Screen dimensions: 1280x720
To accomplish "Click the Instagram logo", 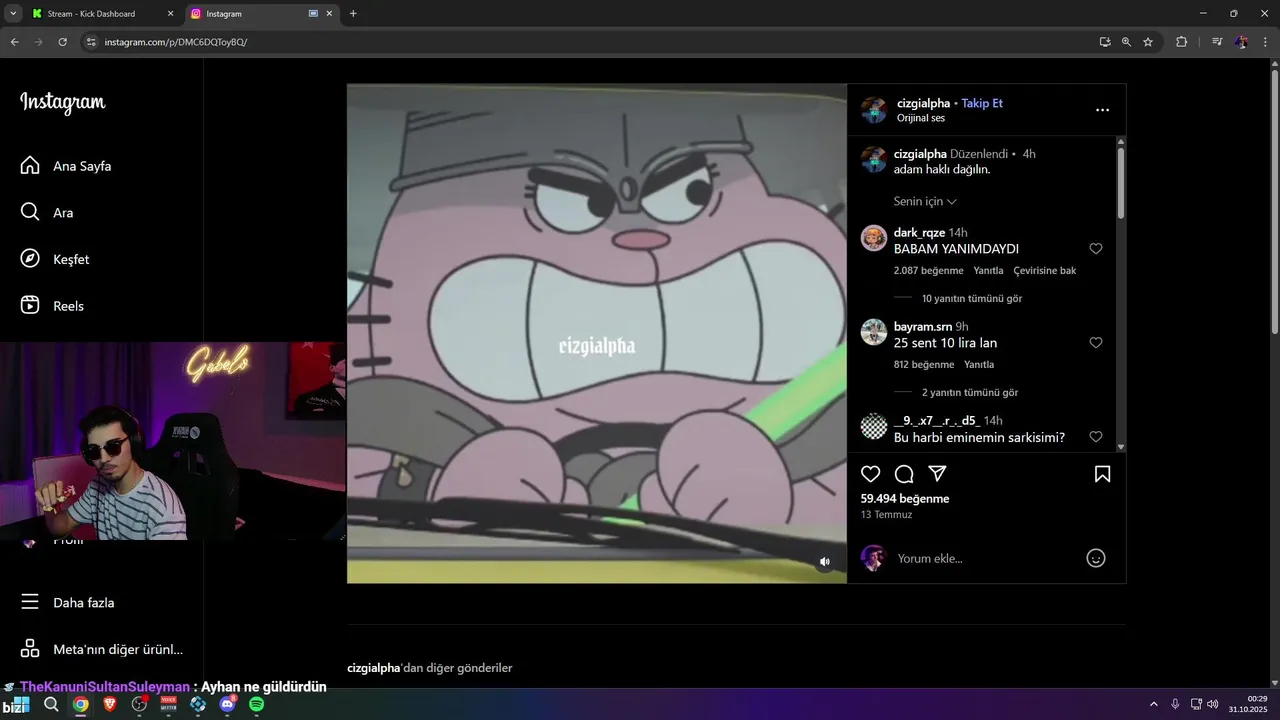I will [x=62, y=102].
